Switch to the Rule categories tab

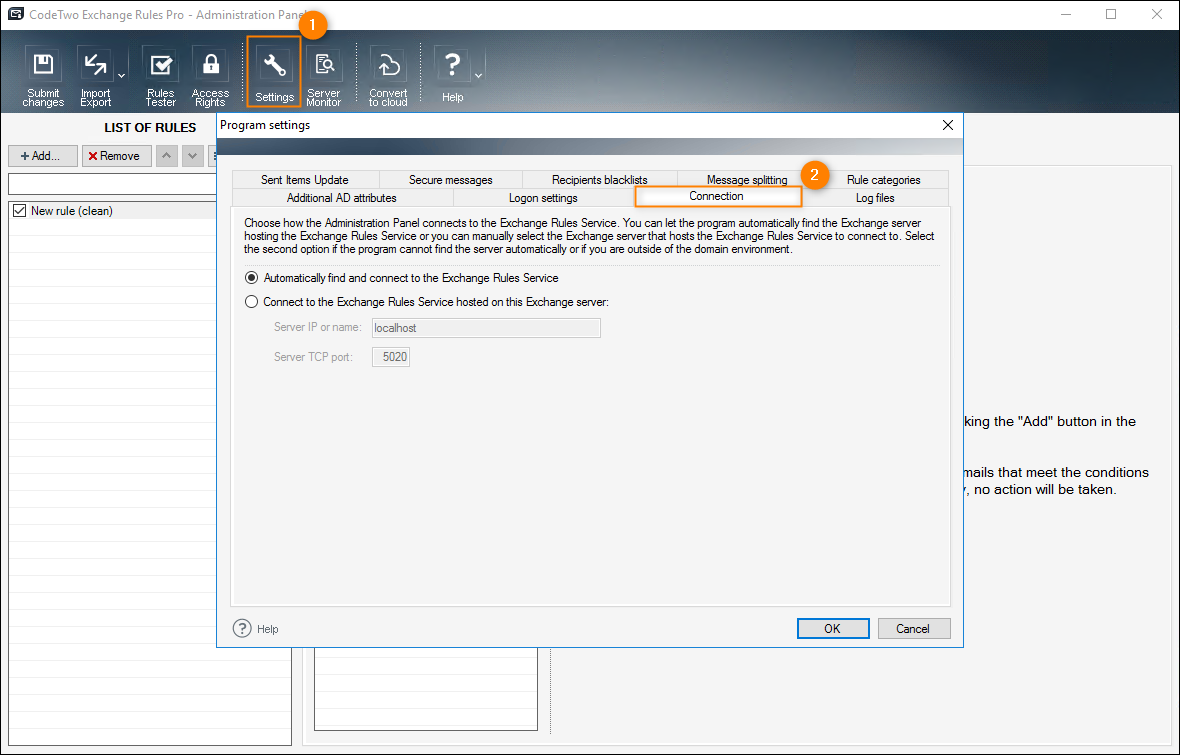coord(883,180)
